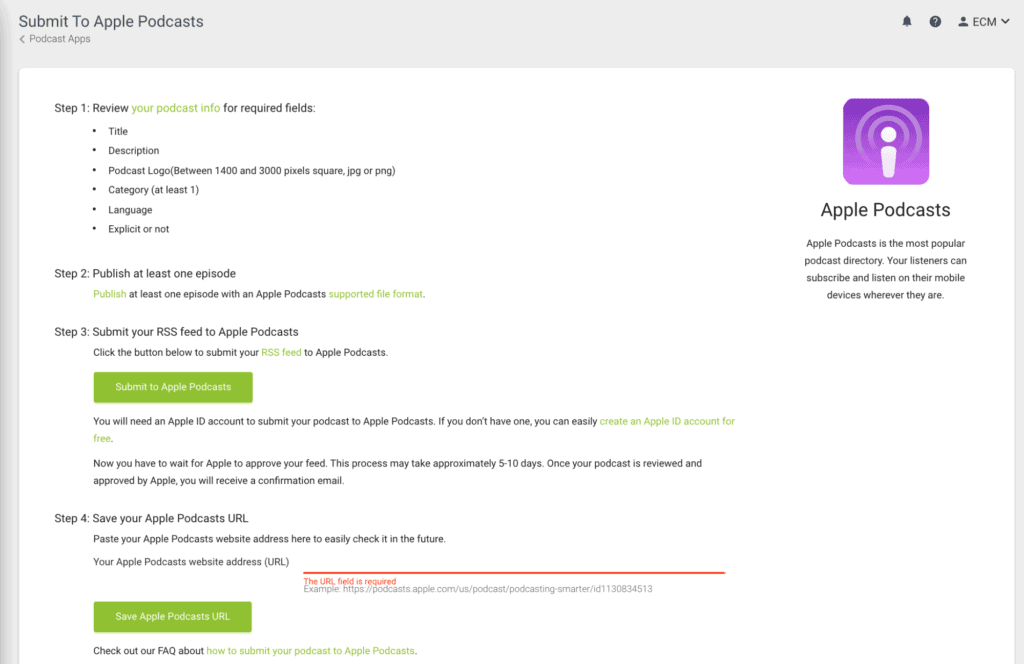Viewport: 1024px width, 664px height.
Task: Click 'Paste your Apple Podcasts website address' instruction
Action: coord(269,539)
